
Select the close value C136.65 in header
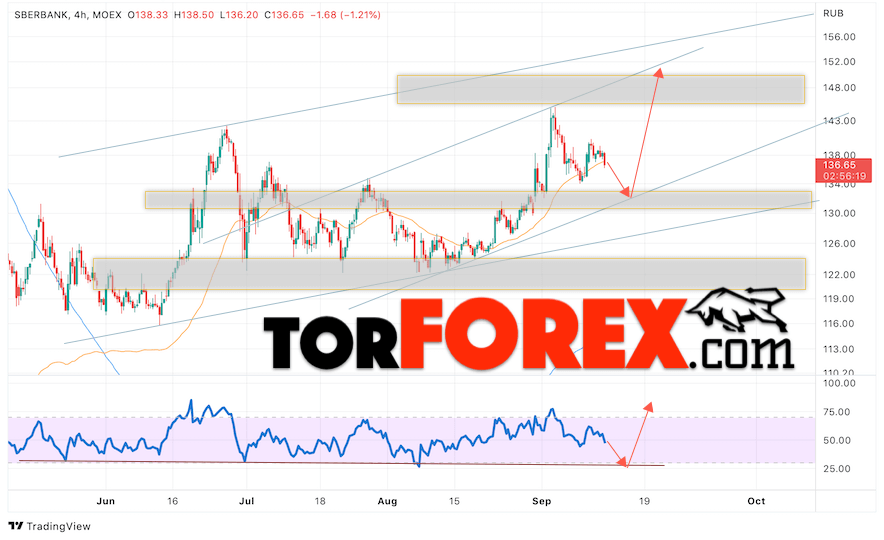tap(284, 15)
